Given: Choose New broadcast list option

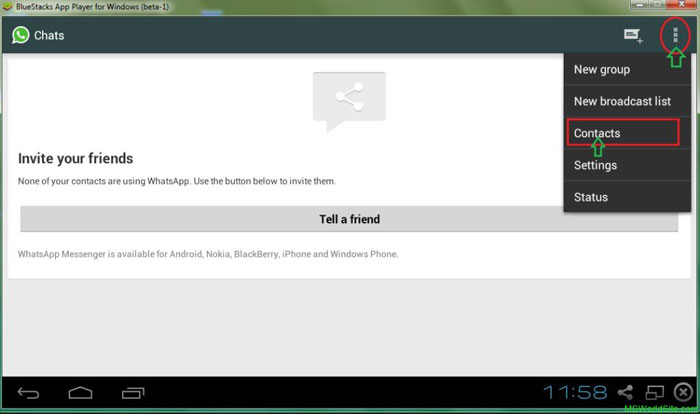Looking at the screenshot, I should 627,101.
